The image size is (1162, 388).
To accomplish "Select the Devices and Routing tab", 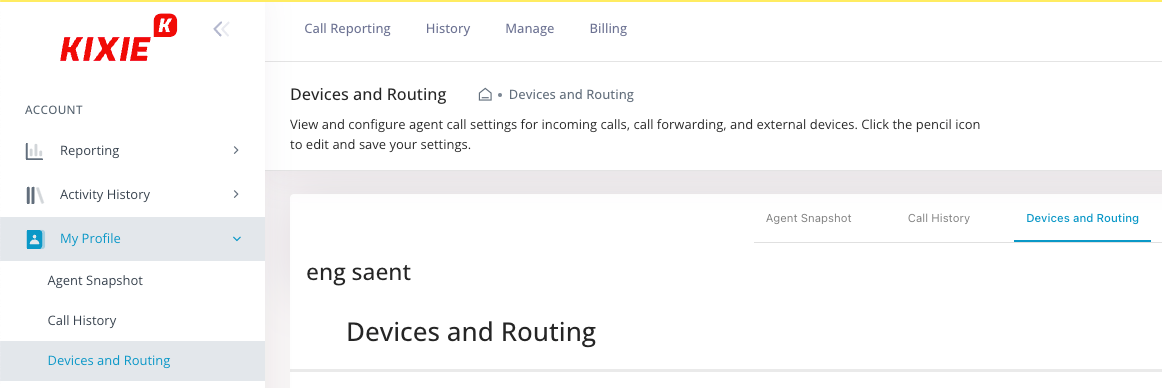I will click(x=1082, y=218).
